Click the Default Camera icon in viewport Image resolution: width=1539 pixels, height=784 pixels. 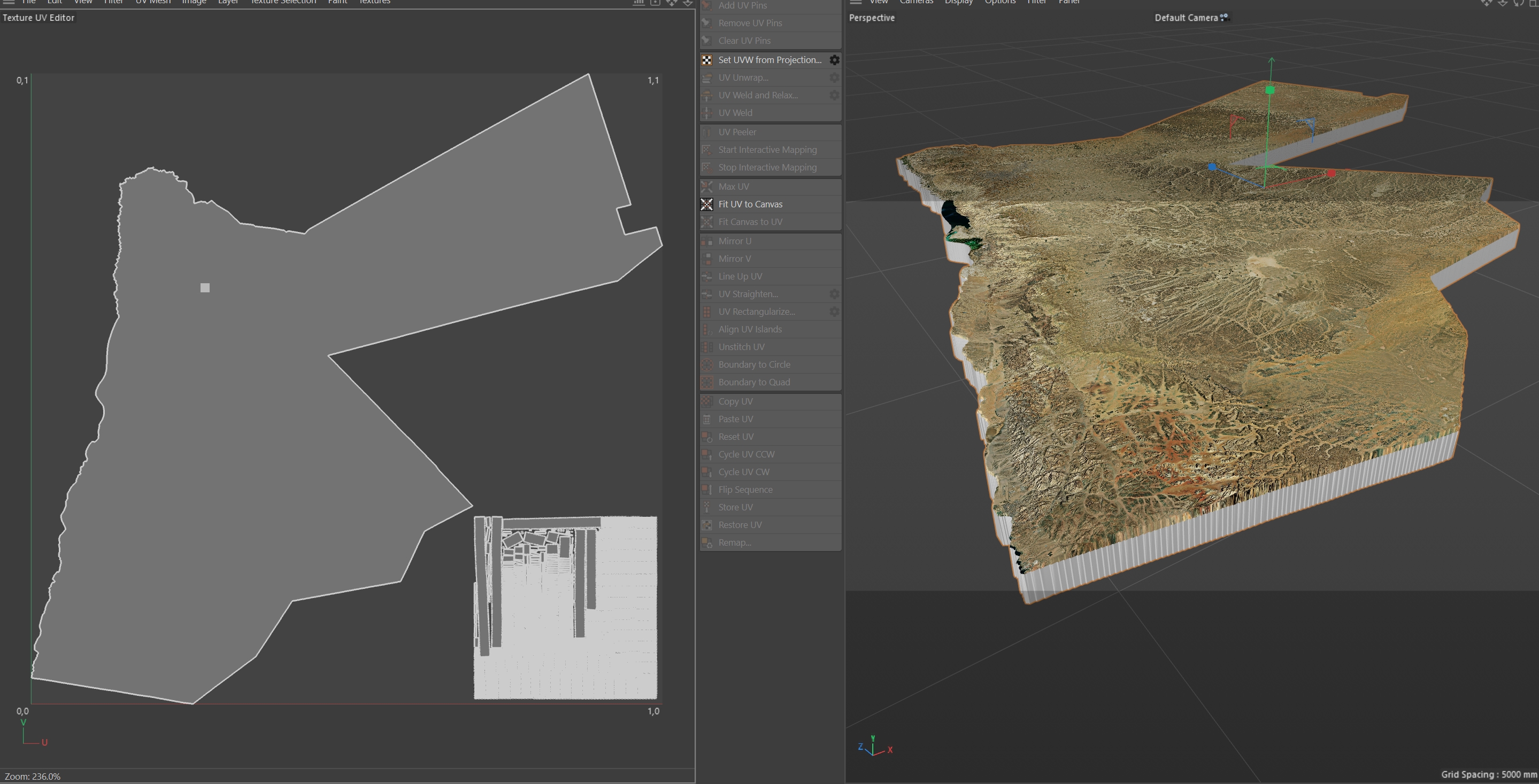click(1224, 17)
